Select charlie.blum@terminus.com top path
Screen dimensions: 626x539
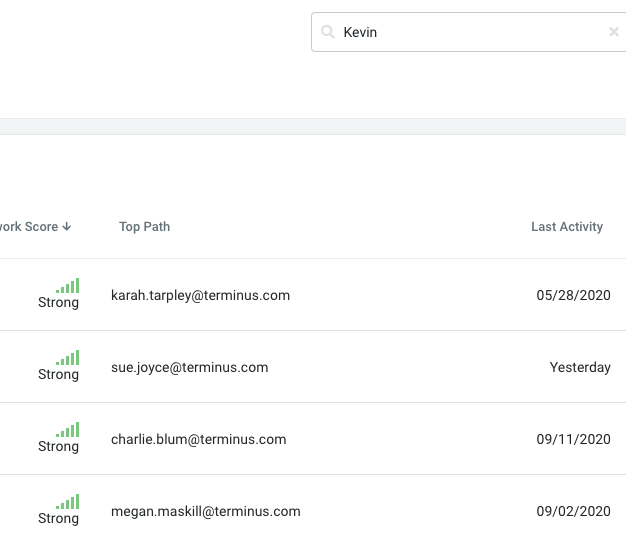[x=198, y=439]
